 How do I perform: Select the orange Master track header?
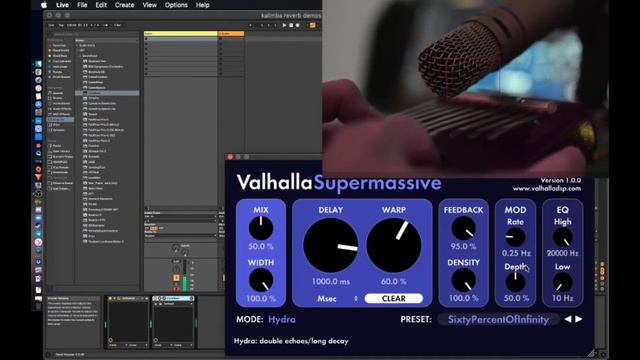coord(231,33)
